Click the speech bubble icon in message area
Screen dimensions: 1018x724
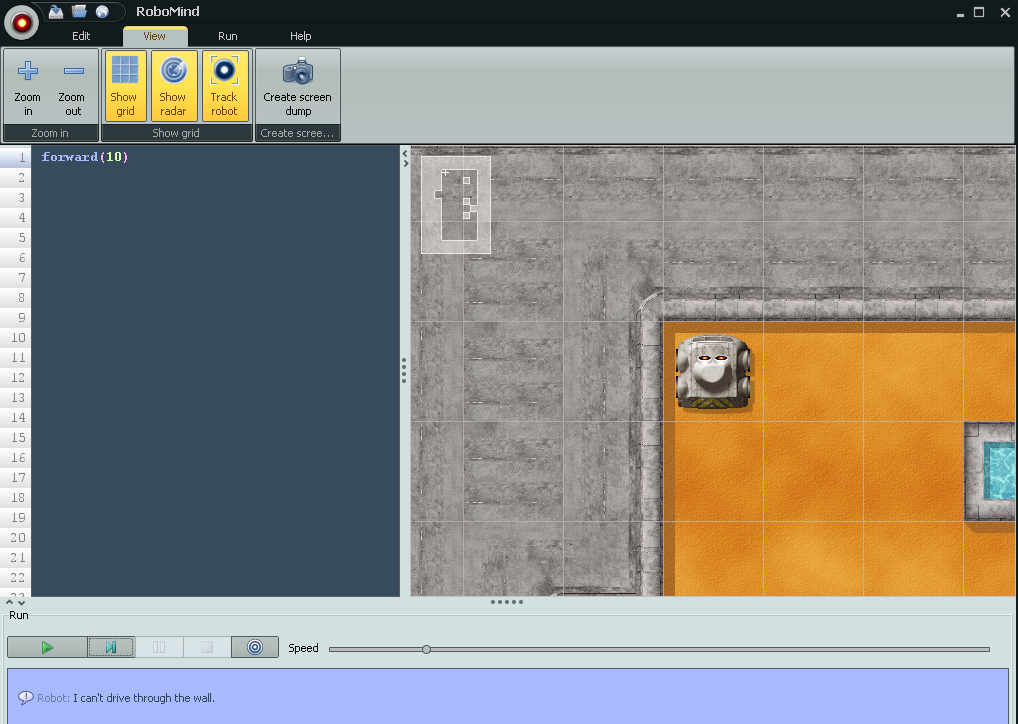(25, 698)
